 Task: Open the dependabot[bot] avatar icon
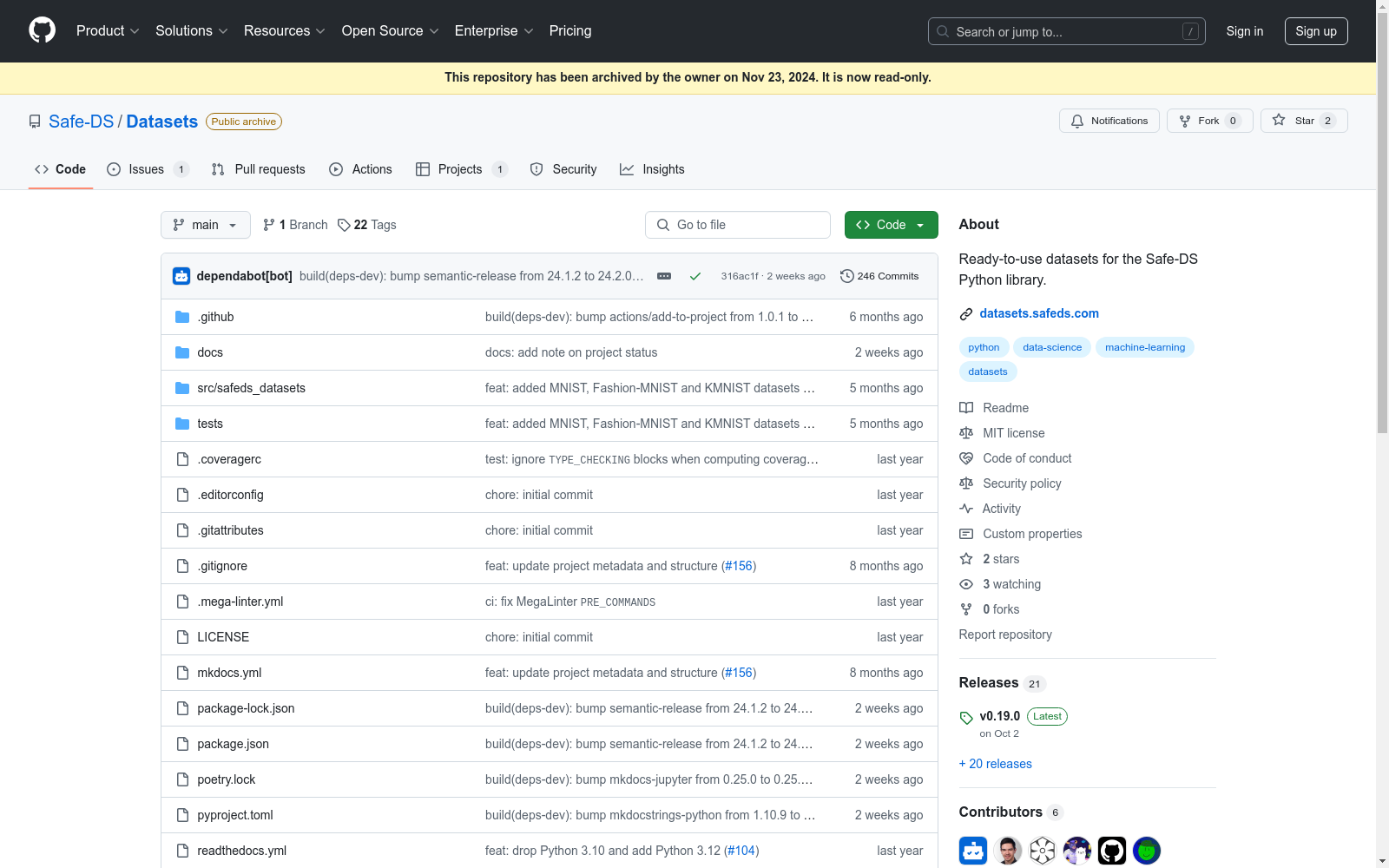click(181, 276)
